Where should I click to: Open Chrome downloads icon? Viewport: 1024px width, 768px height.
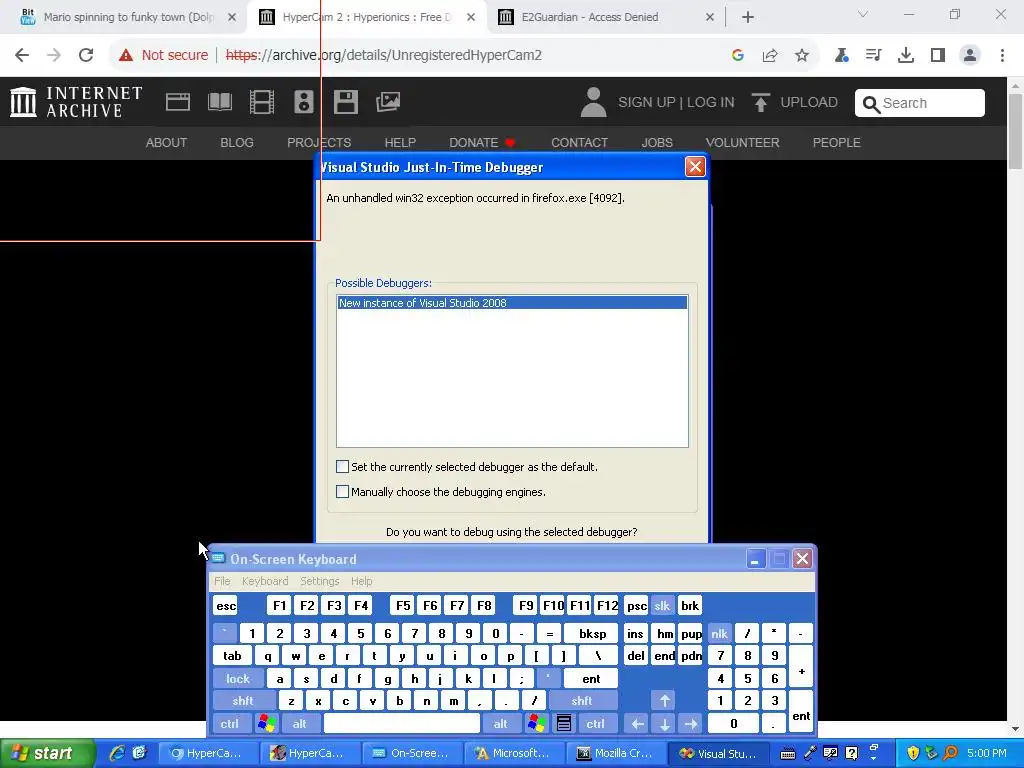click(x=905, y=55)
